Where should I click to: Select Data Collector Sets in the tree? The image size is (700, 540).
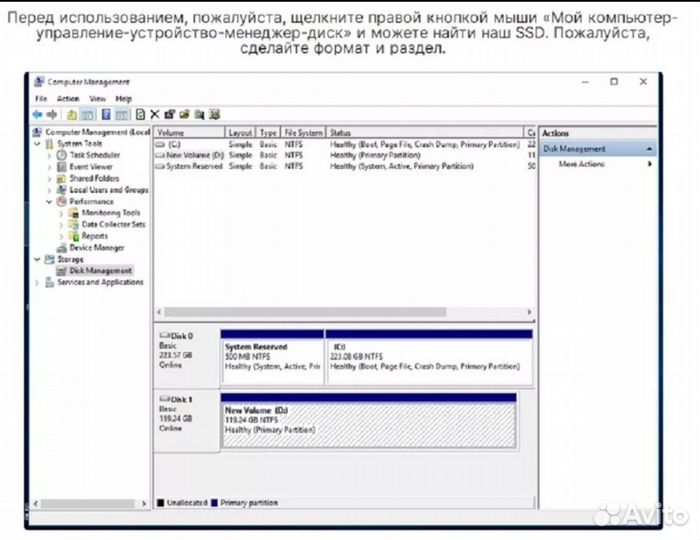tap(113, 224)
